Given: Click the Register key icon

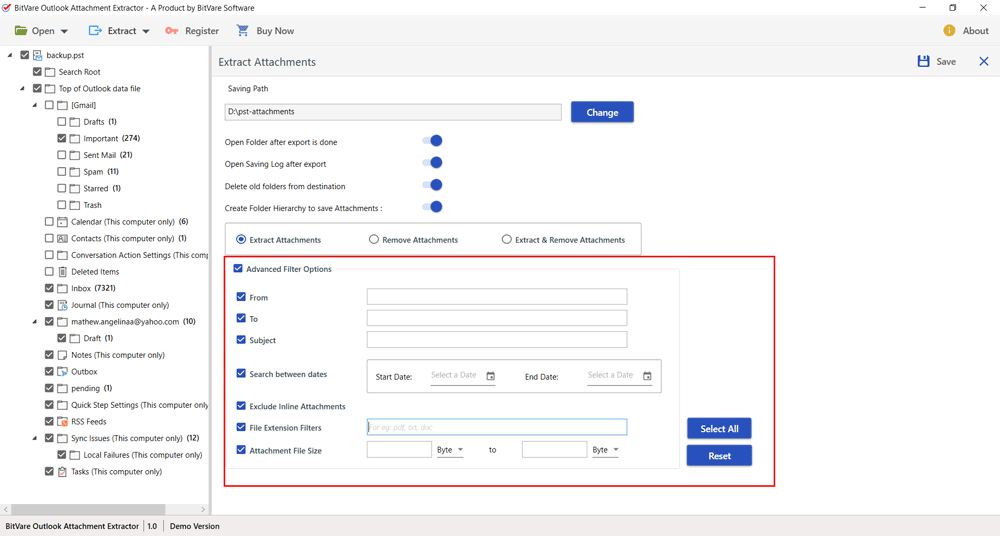Looking at the screenshot, I should click(x=172, y=31).
